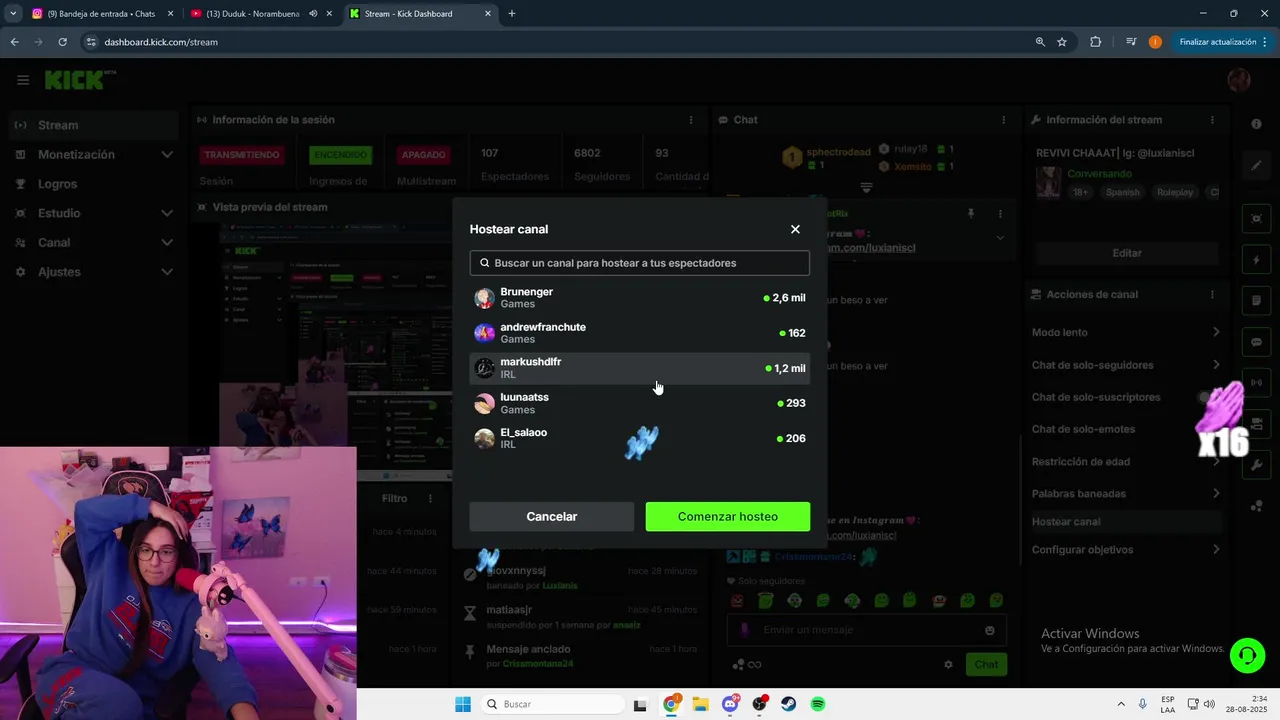Screen dimensions: 1280x720
Task: Click the broadcast signal icon in right toolbar
Action: tap(1256, 383)
